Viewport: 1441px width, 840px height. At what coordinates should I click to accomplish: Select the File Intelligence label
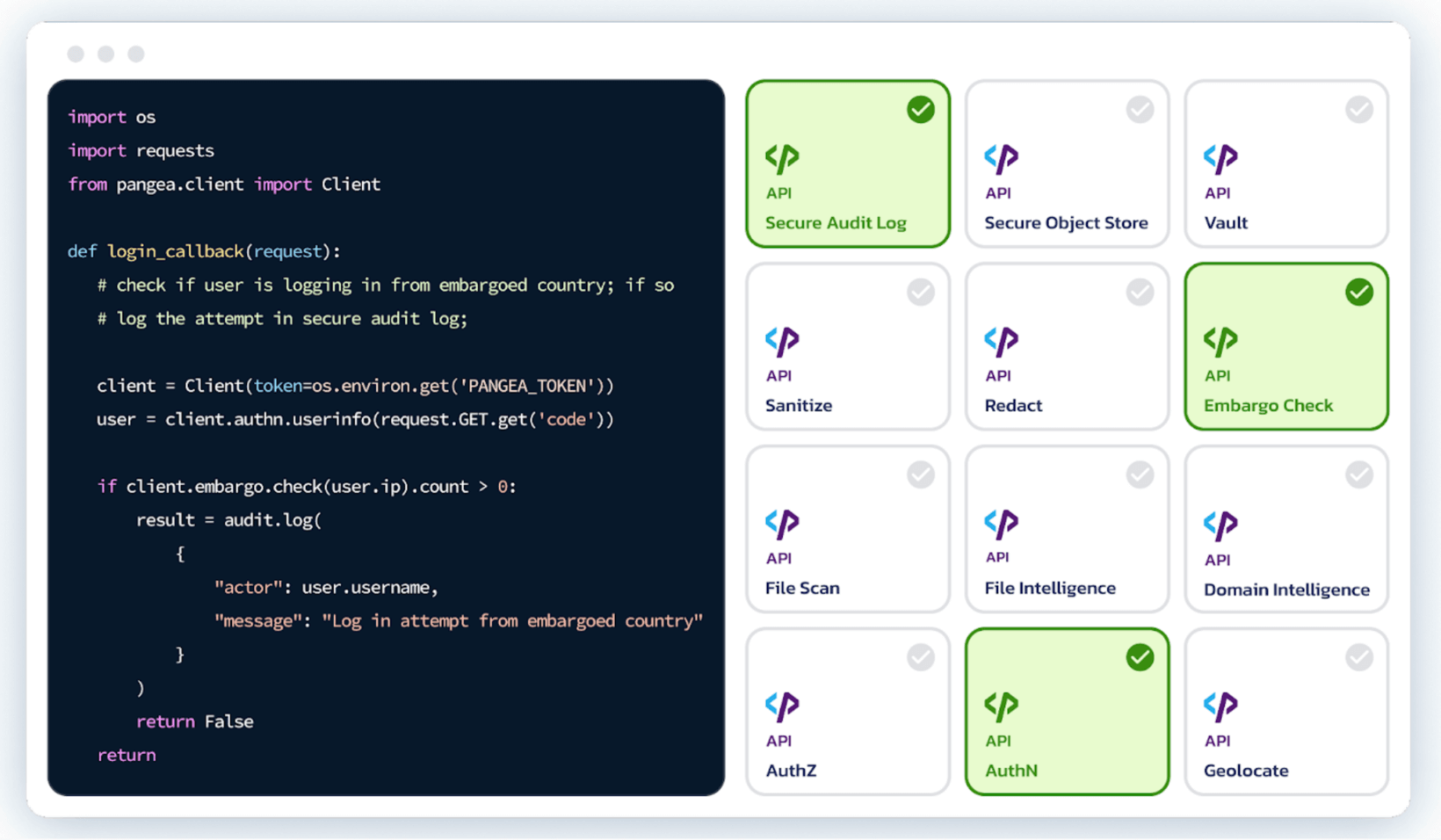[1049, 588]
